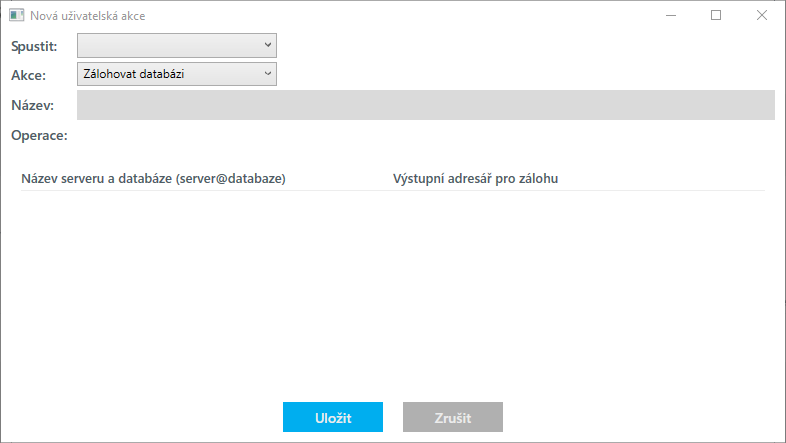The width and height of the screenshot is (786, 443).
Task: Click the Název label
Action: [x=33, y=105]
